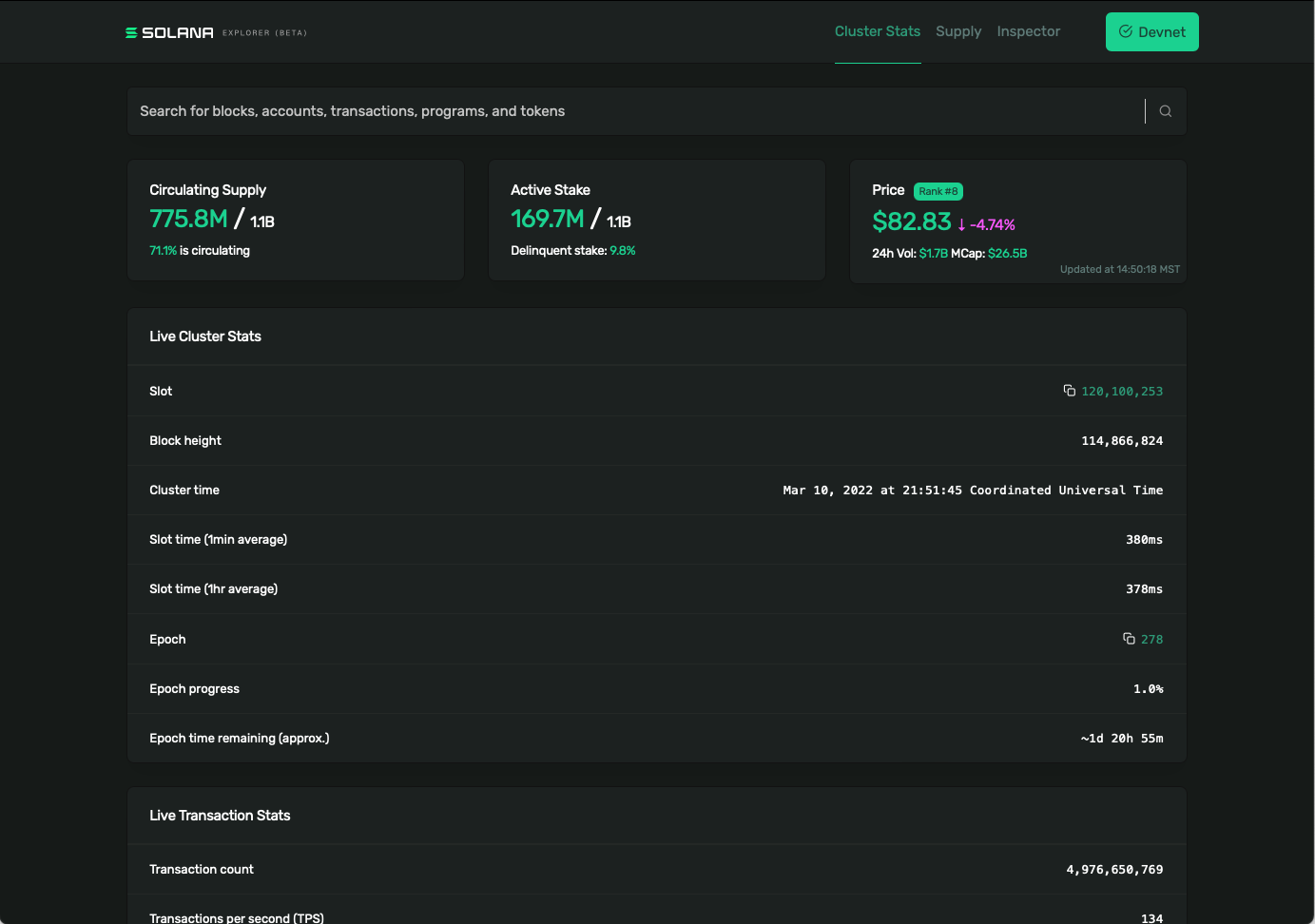Click the epoch progress 1.0% value
The height and width of the screenshot is (924, 1315).
coord(1148,688)
